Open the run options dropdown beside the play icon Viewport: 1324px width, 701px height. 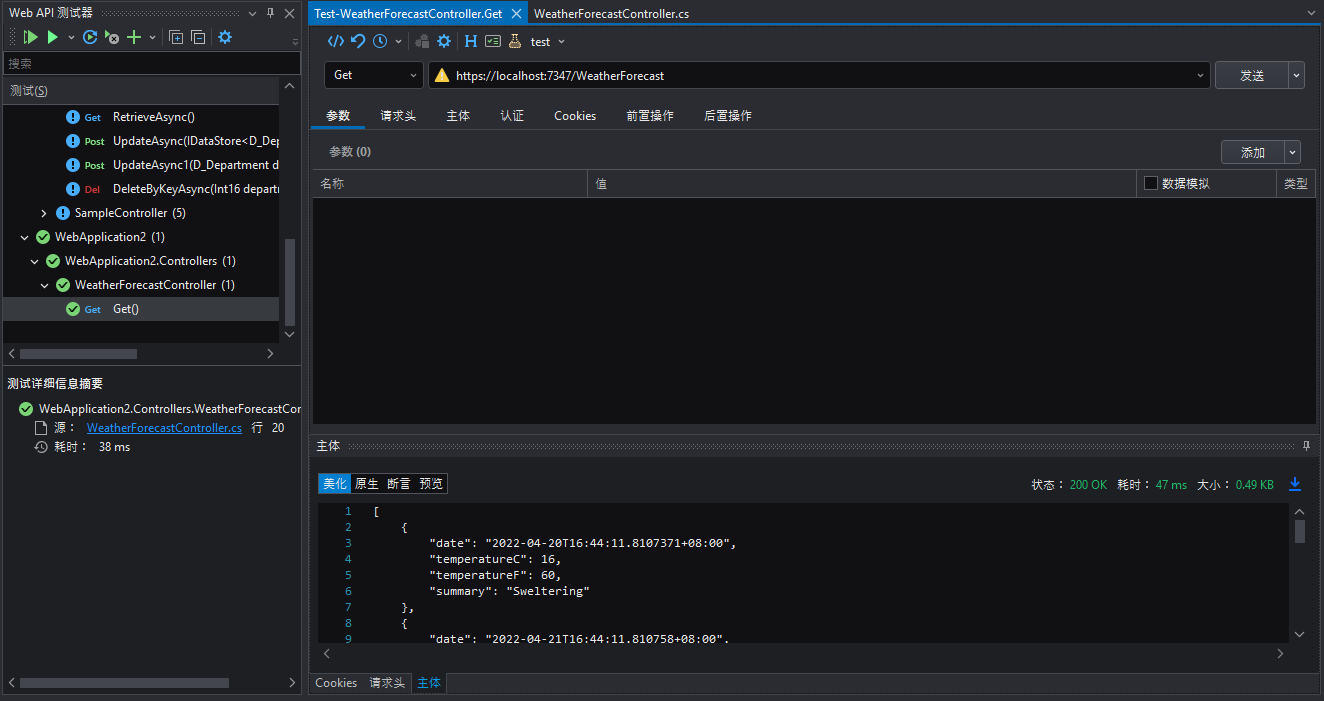point(71,37)
